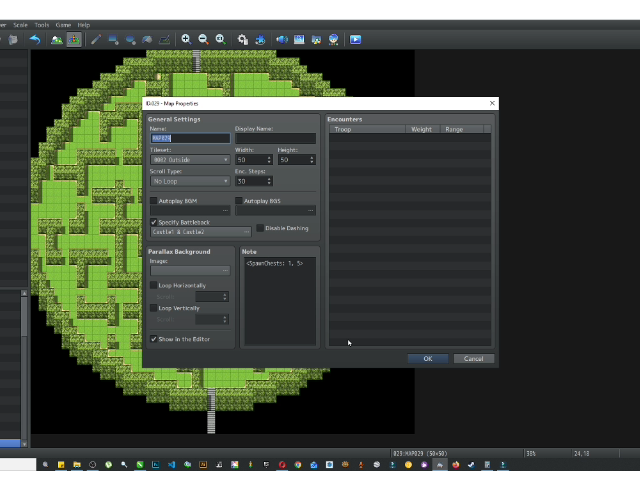Open the Battleback Castle1 & Castle2 picker
The width and height of the screenshot is (640, 480).
pos(201,232)
